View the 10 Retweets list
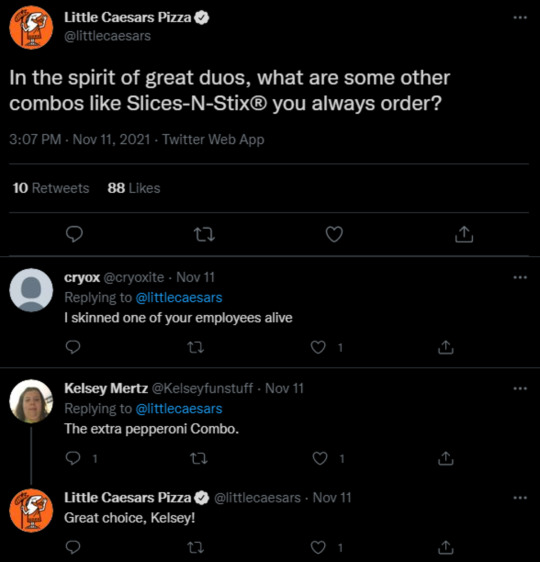This screenshot has height=562, width=540. [x=51, y=188]
